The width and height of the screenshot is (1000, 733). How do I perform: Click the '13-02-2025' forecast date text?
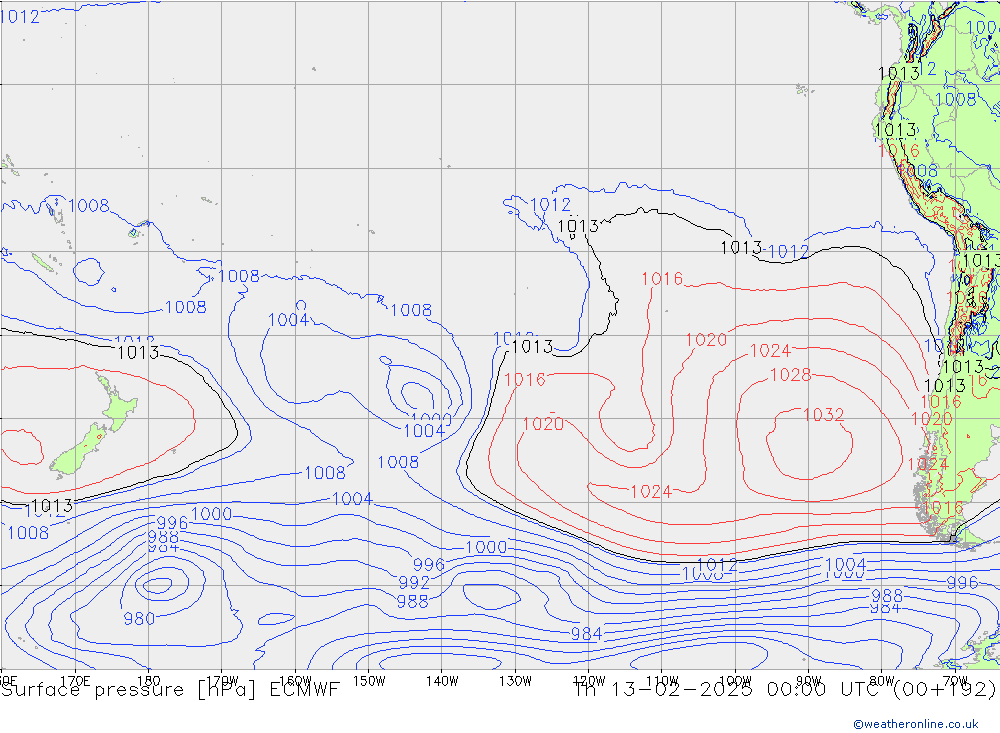click(681, 690)
